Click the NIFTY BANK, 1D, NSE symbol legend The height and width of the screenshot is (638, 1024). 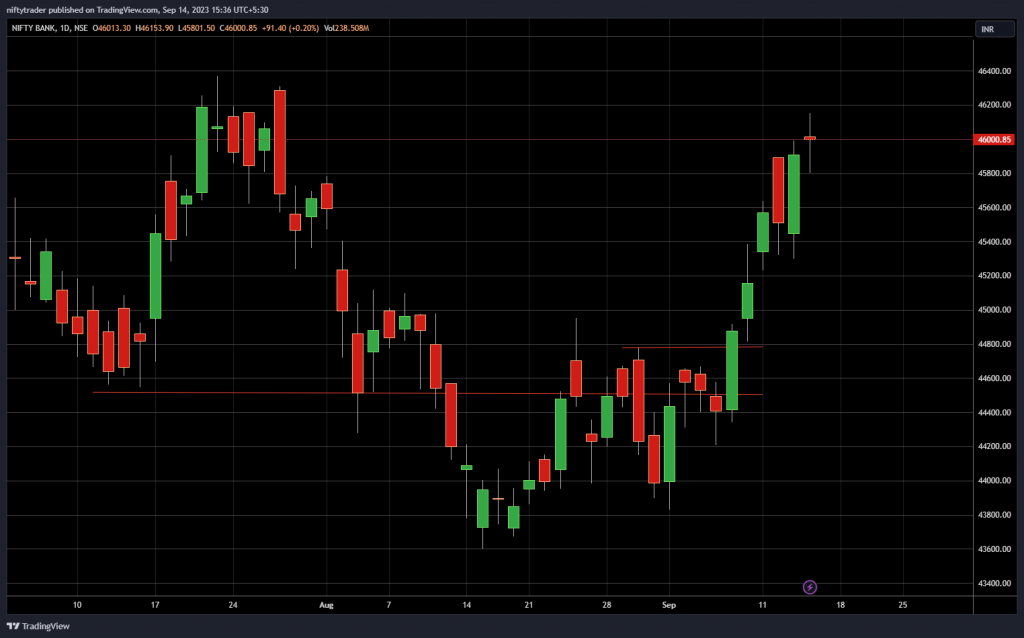(50, 28)
